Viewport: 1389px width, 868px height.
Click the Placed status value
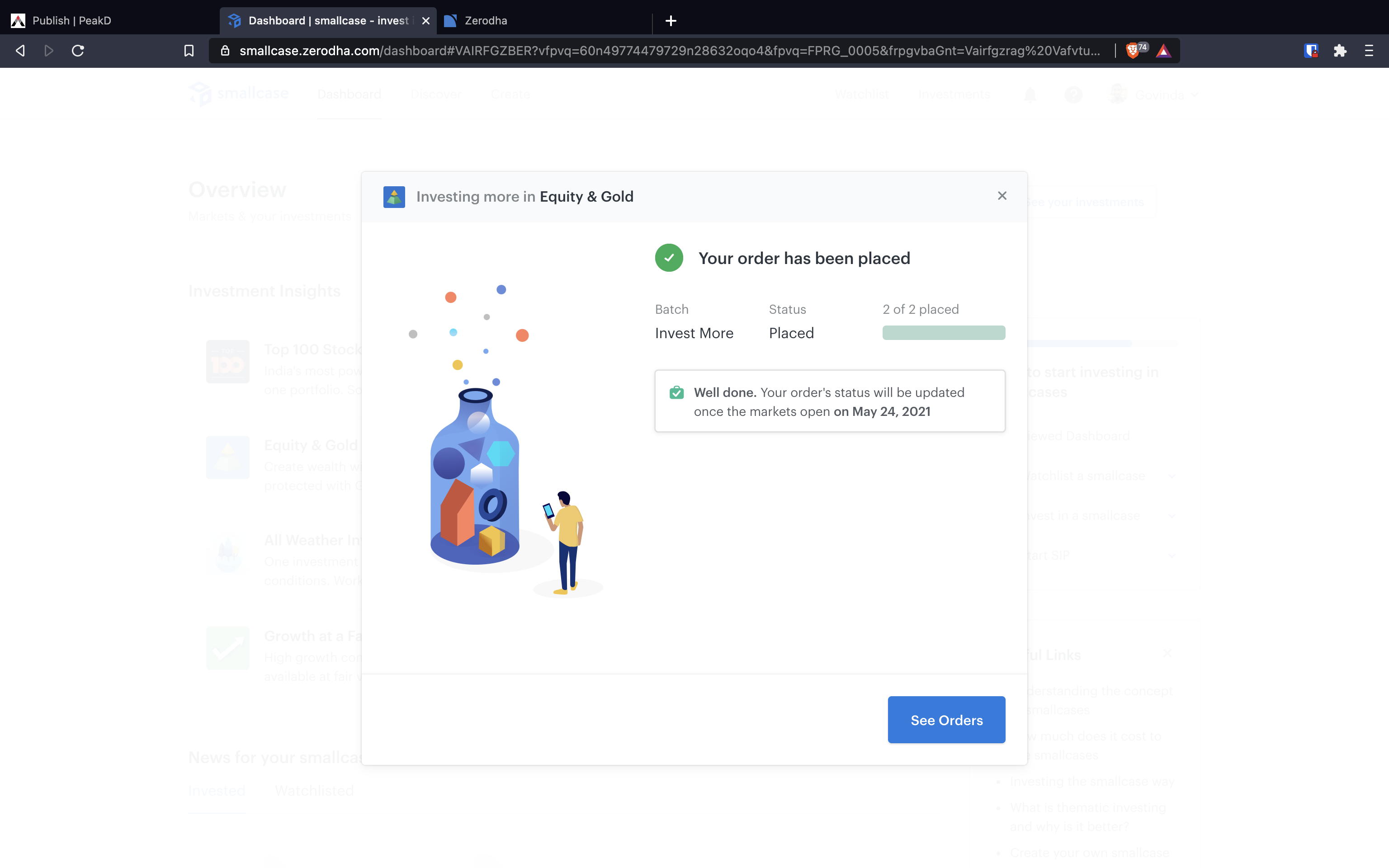tap(791, 334)
